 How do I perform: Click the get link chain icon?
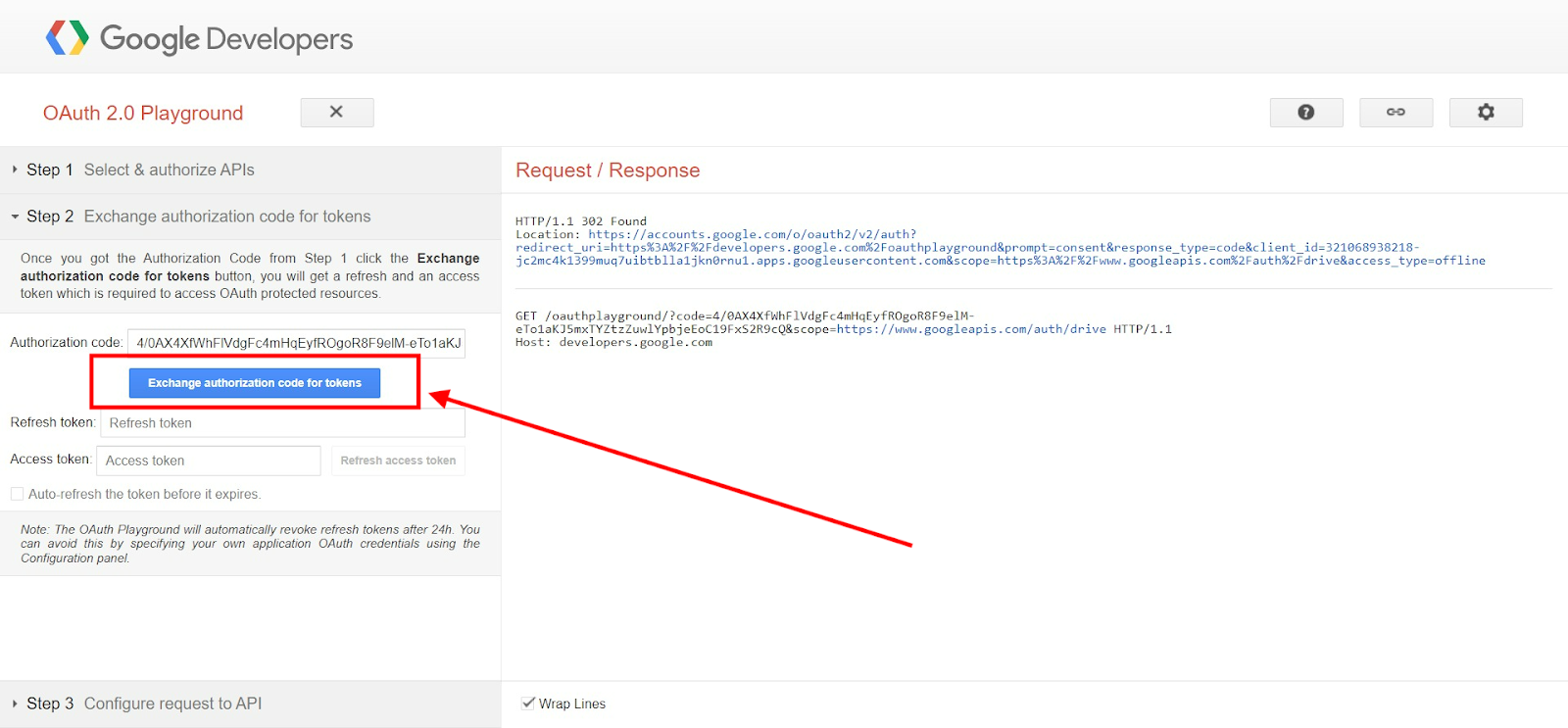(1396, 113)
